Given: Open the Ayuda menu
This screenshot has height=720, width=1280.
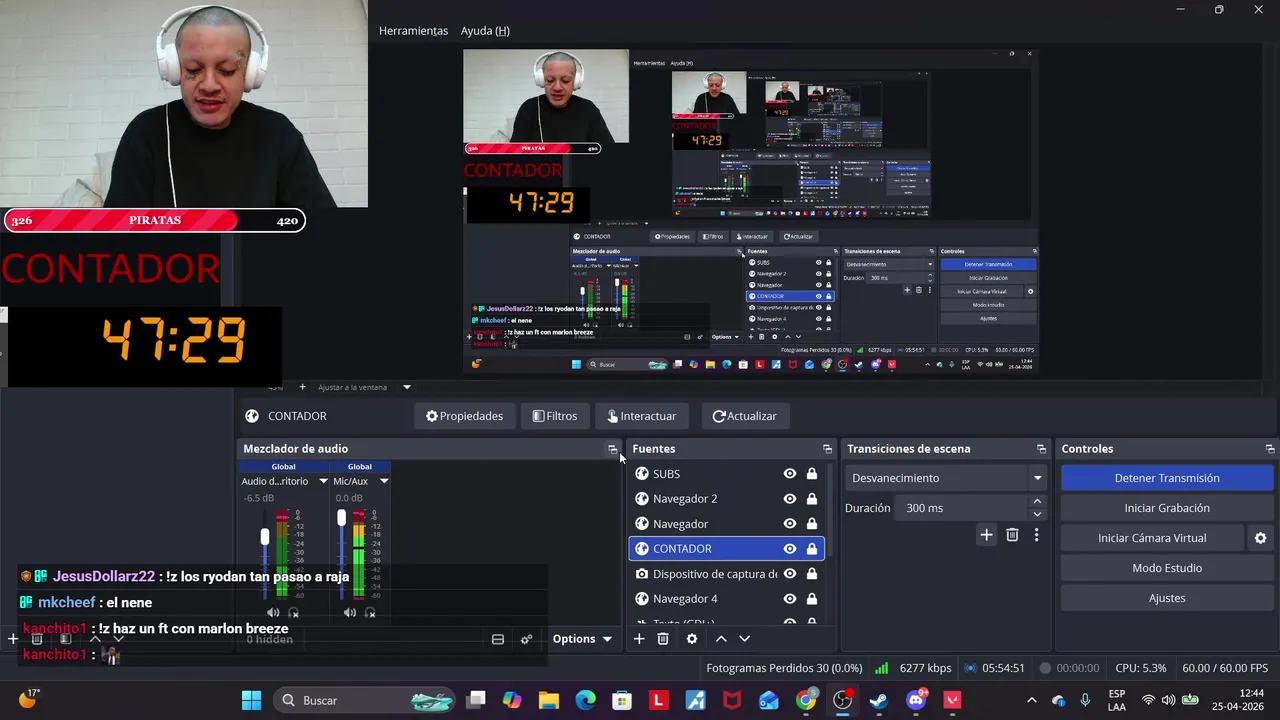Looking at the screenshot, I should point(485,31).
